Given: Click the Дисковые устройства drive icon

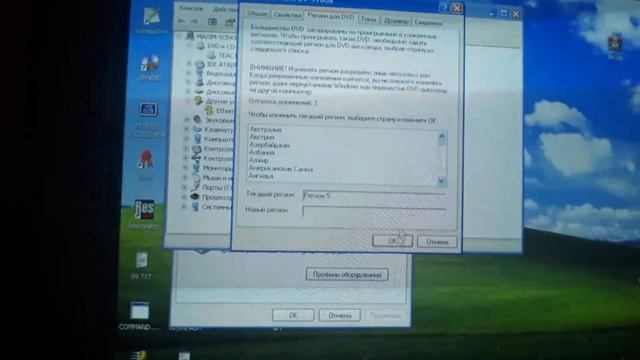Looking at the screenshot, I should click(x=199, y=91).
